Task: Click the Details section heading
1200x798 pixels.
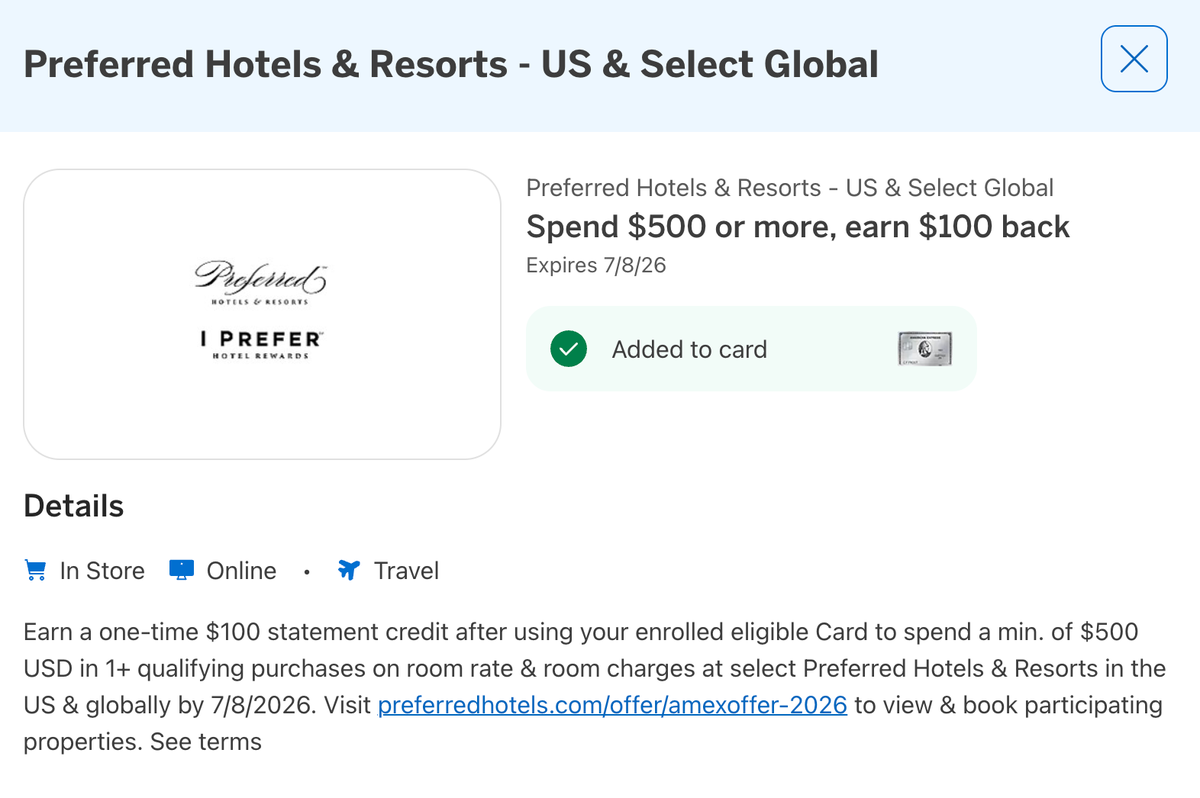Action: (73, 506)
